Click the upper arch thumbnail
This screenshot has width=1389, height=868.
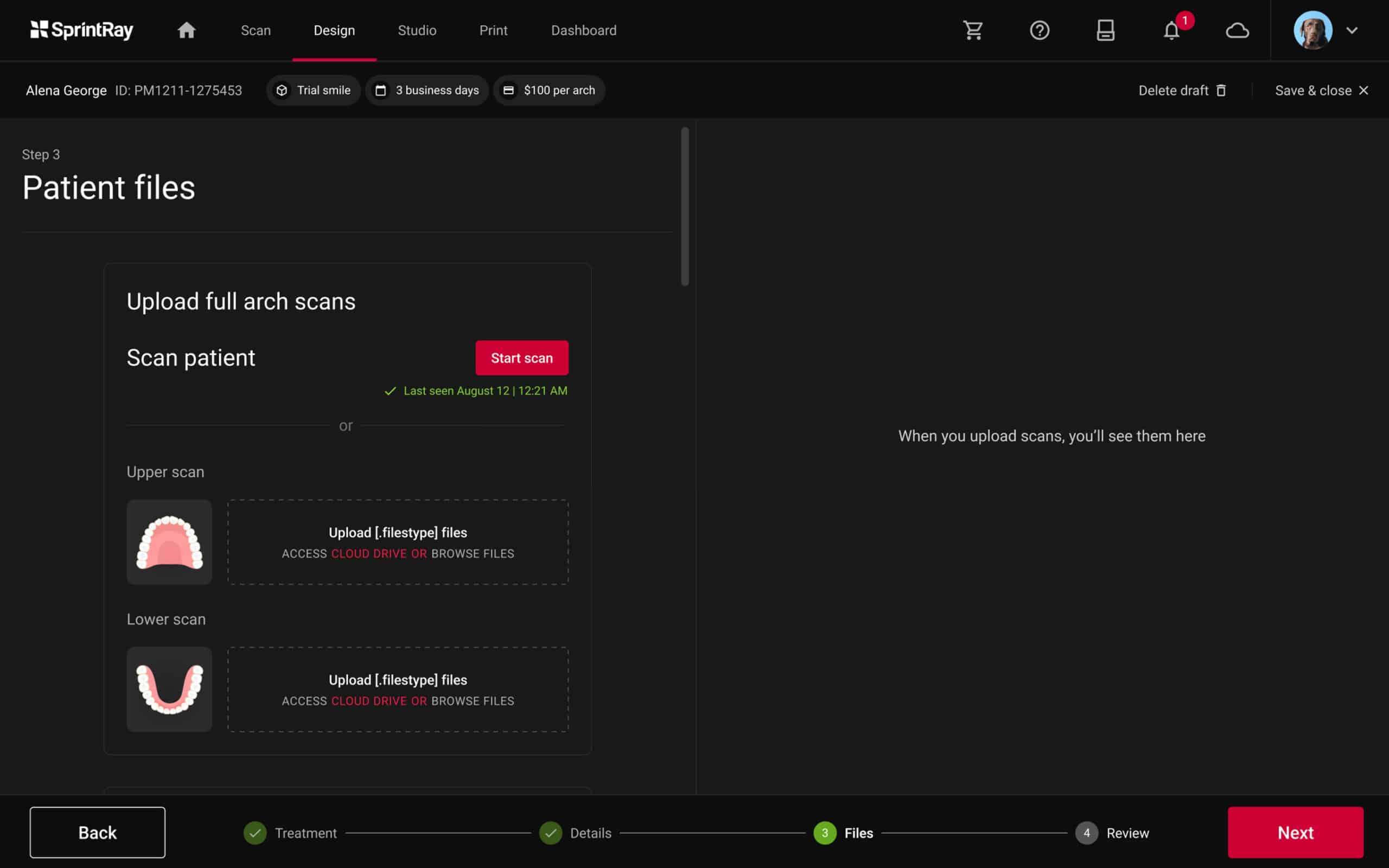(x=169, y=542)
